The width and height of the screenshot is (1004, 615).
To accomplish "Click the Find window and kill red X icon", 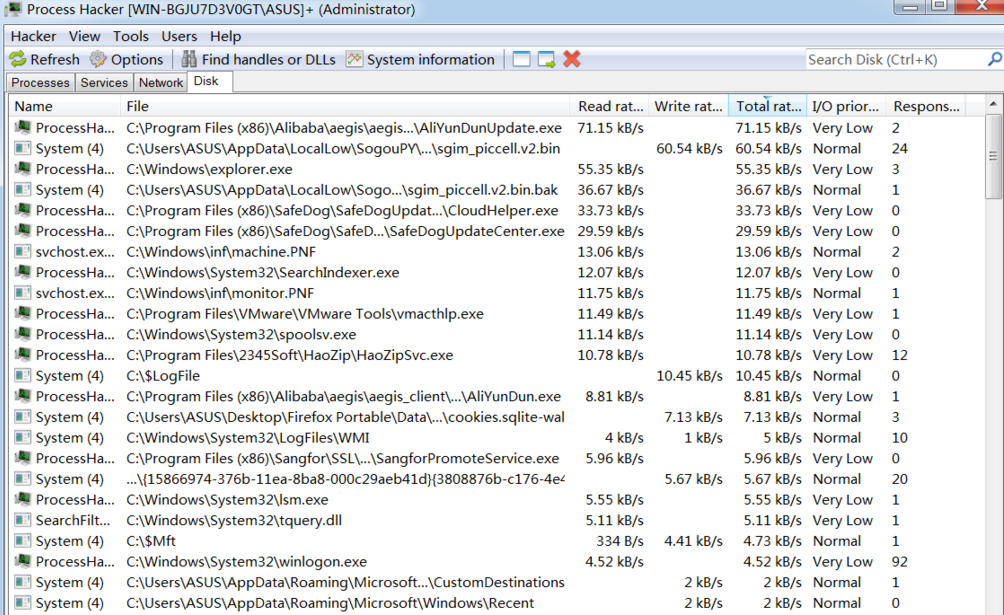I will [x=571, y=59].
